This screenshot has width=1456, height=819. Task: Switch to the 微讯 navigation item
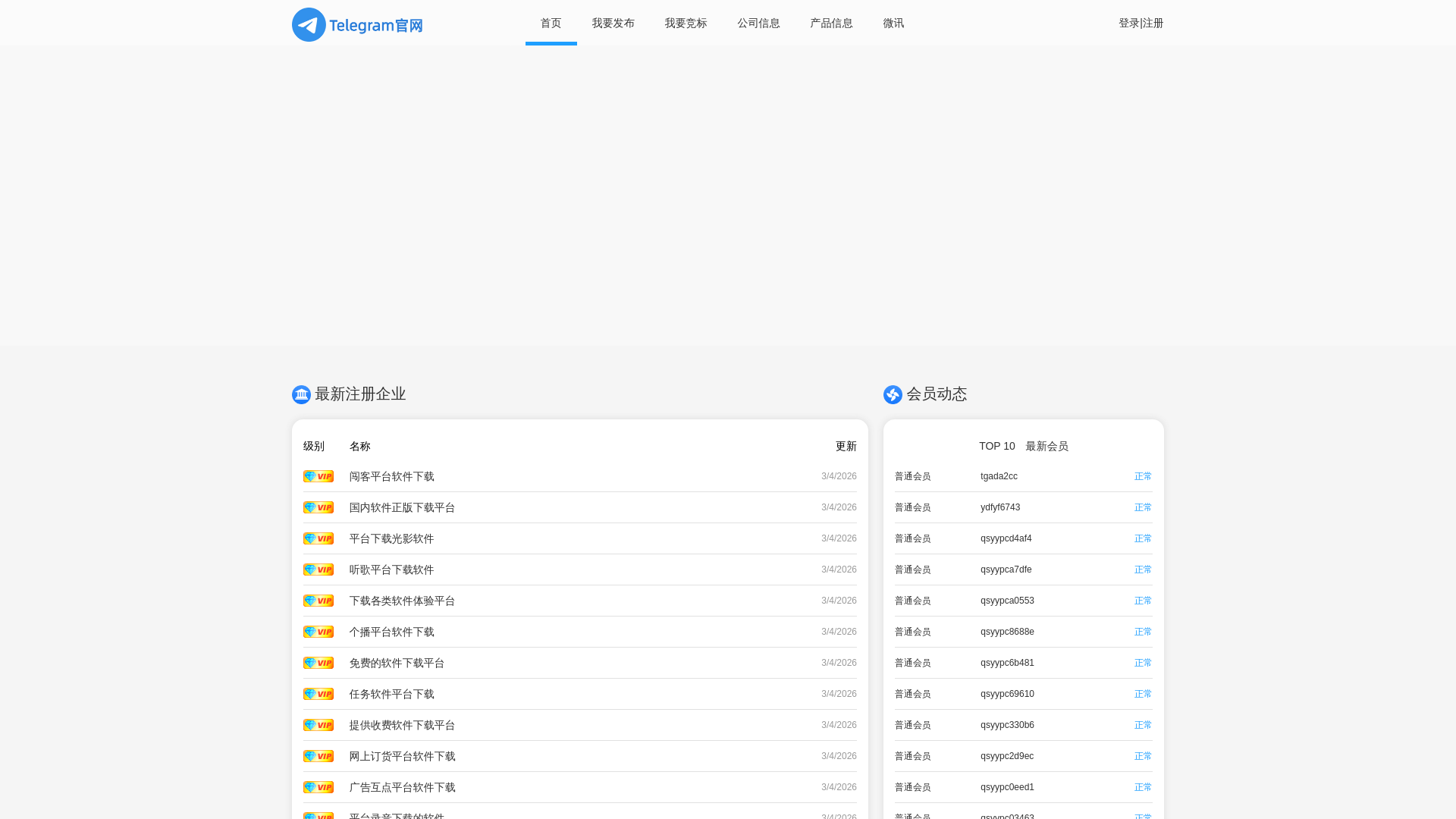[x=894, y=23]
